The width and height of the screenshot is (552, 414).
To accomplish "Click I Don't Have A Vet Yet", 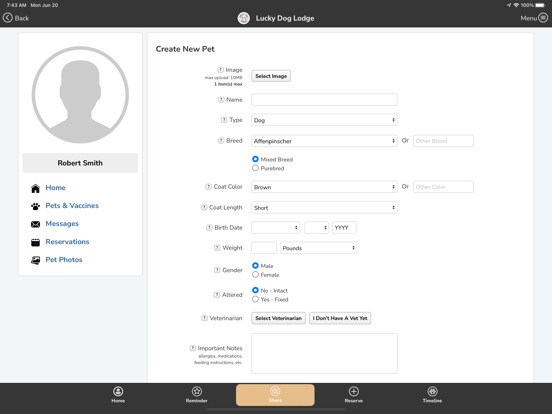I will [x=340, y=318].
